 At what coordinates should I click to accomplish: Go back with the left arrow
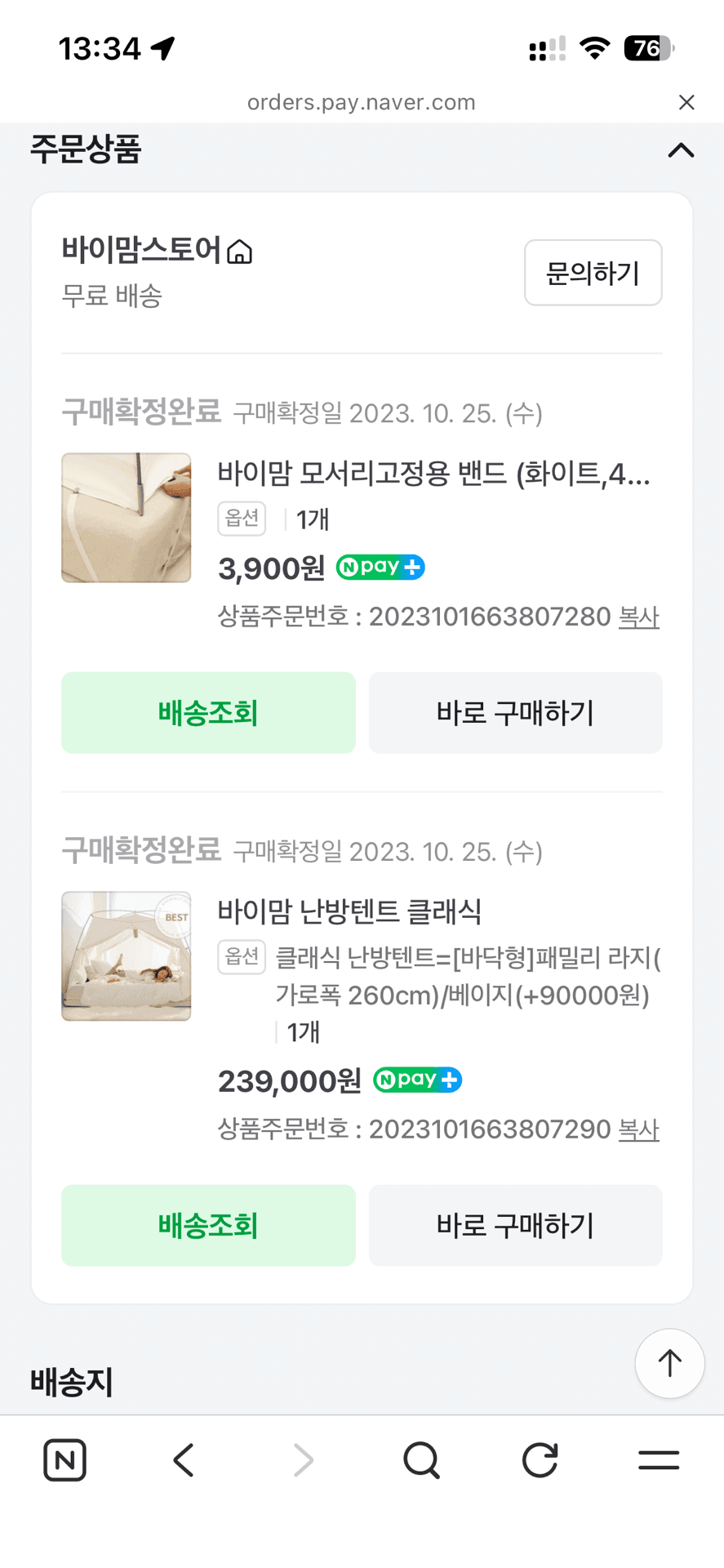[x=184, y=1460]
